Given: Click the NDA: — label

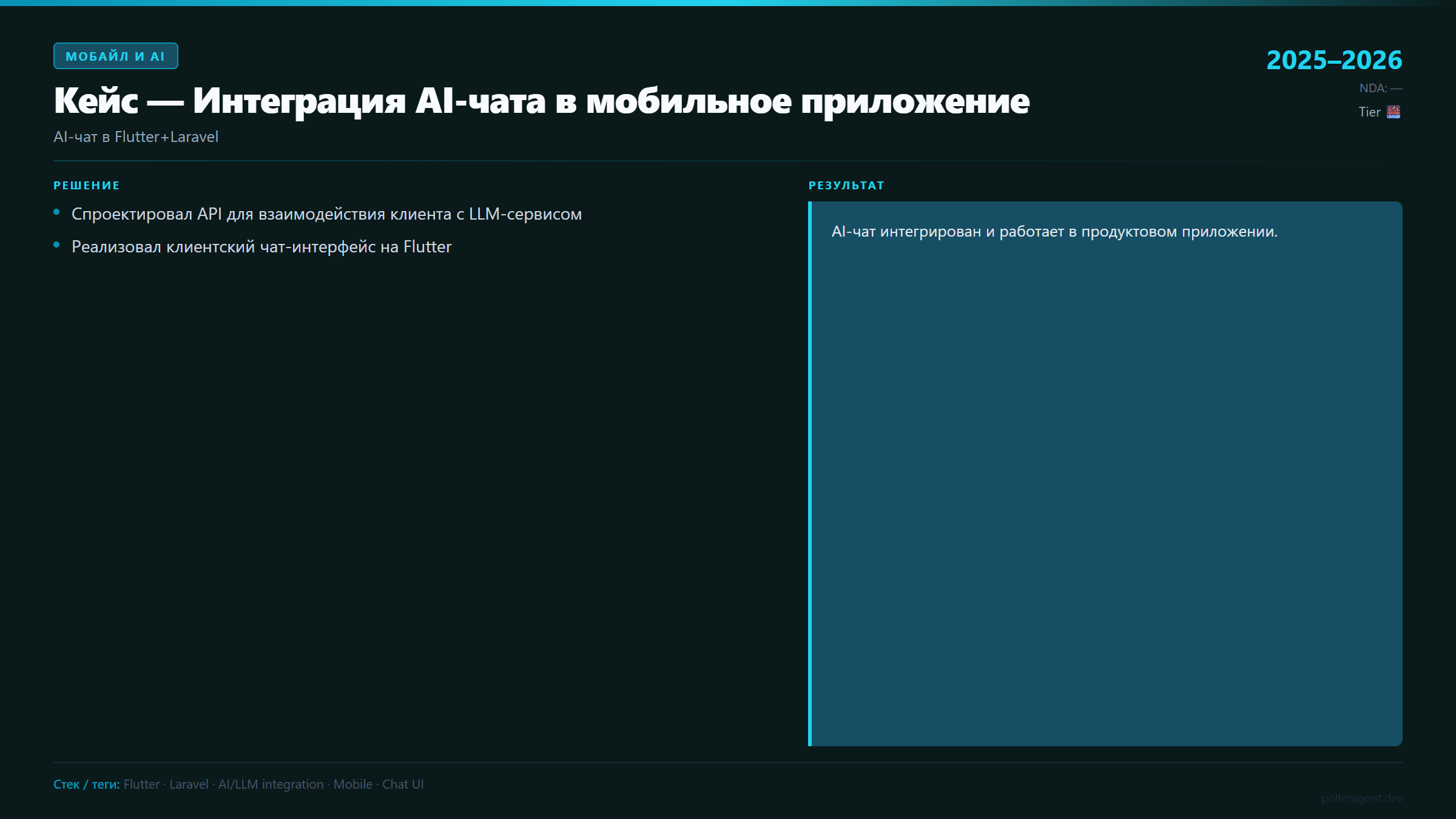Looking at the screenshot, I should pos(1381,89).
